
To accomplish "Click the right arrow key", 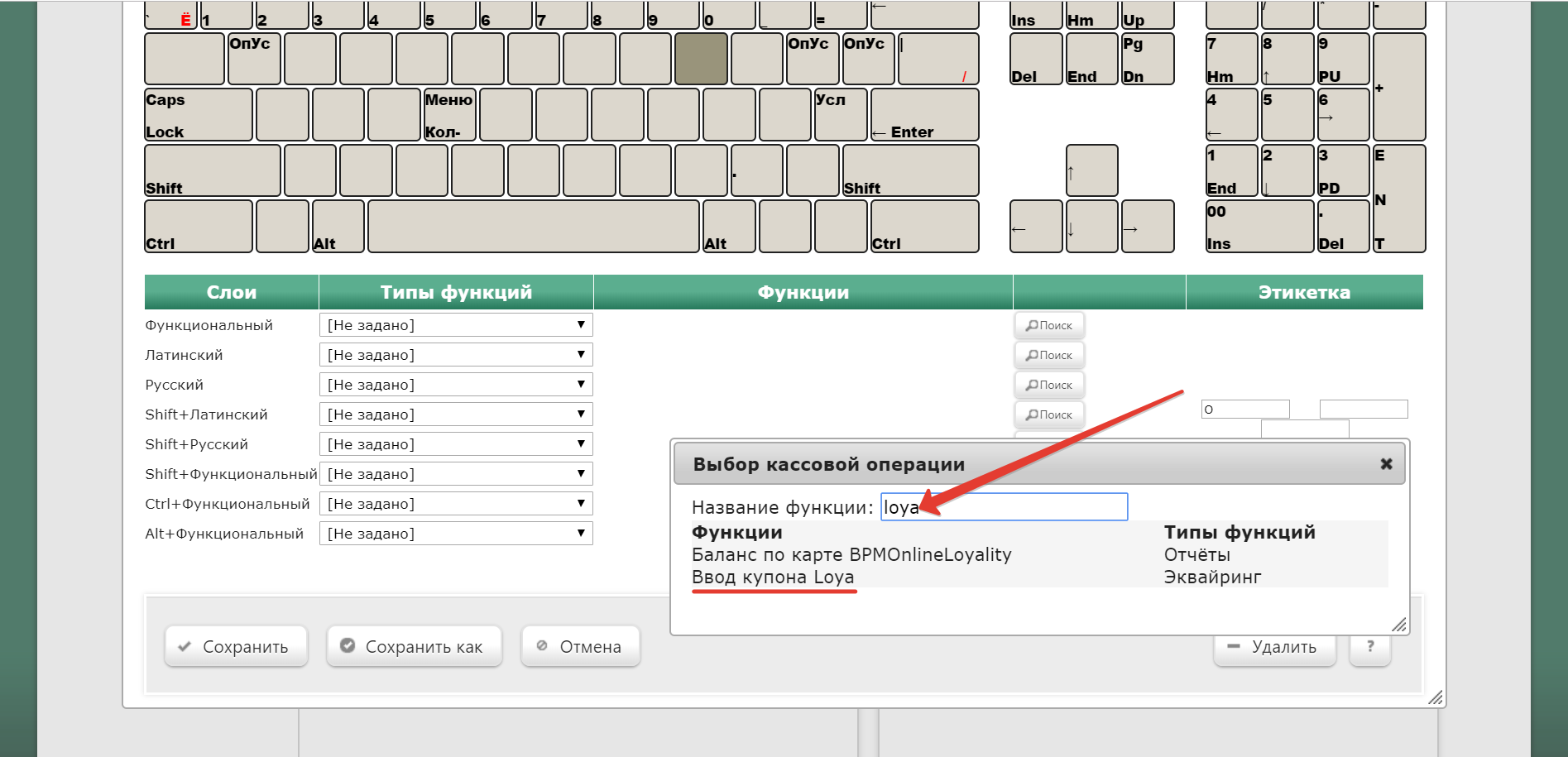I will [x=1148, y=226].
